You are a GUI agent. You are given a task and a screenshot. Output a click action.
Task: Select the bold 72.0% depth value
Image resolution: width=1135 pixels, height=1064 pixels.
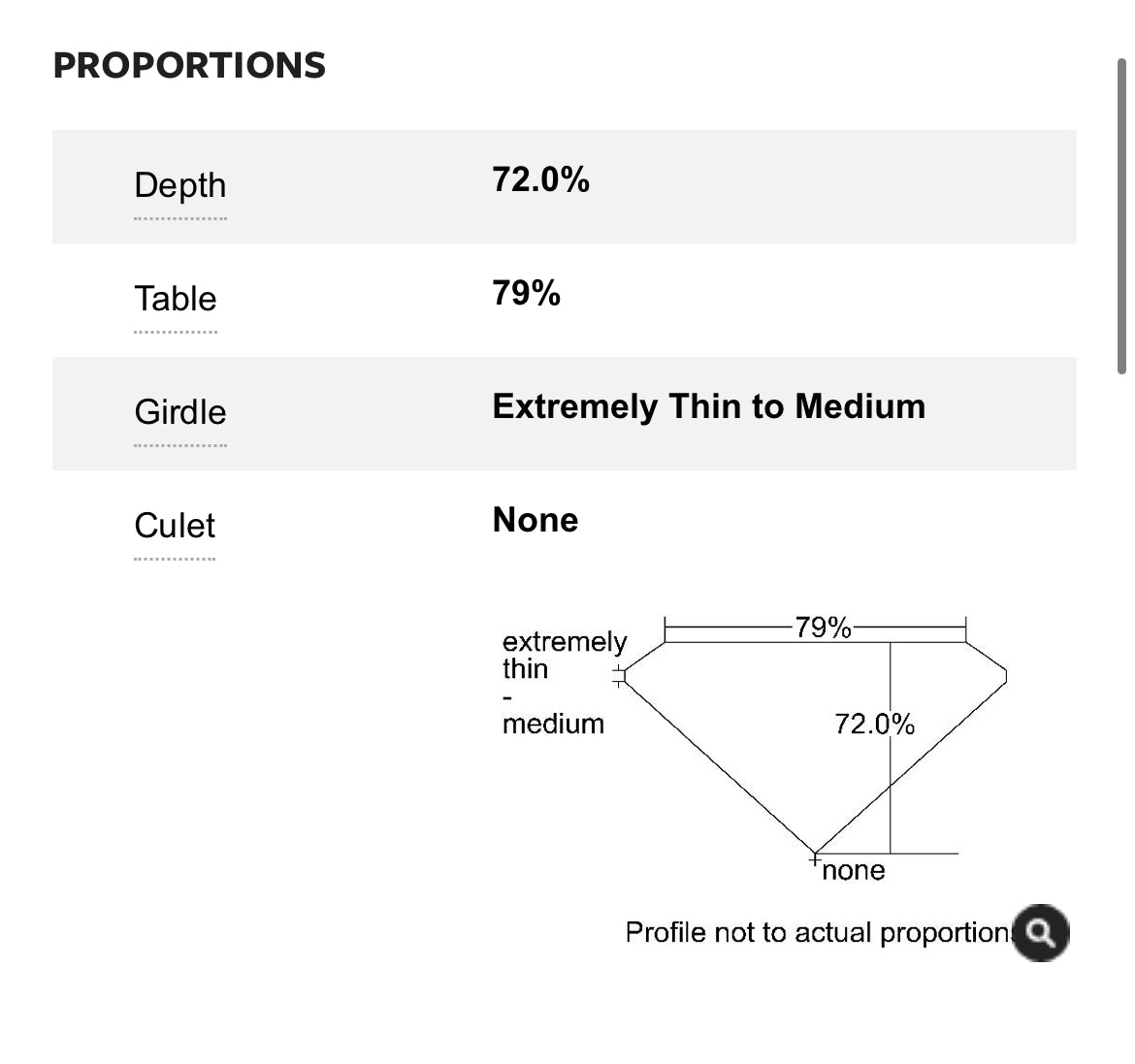click(x=540, y=179)
